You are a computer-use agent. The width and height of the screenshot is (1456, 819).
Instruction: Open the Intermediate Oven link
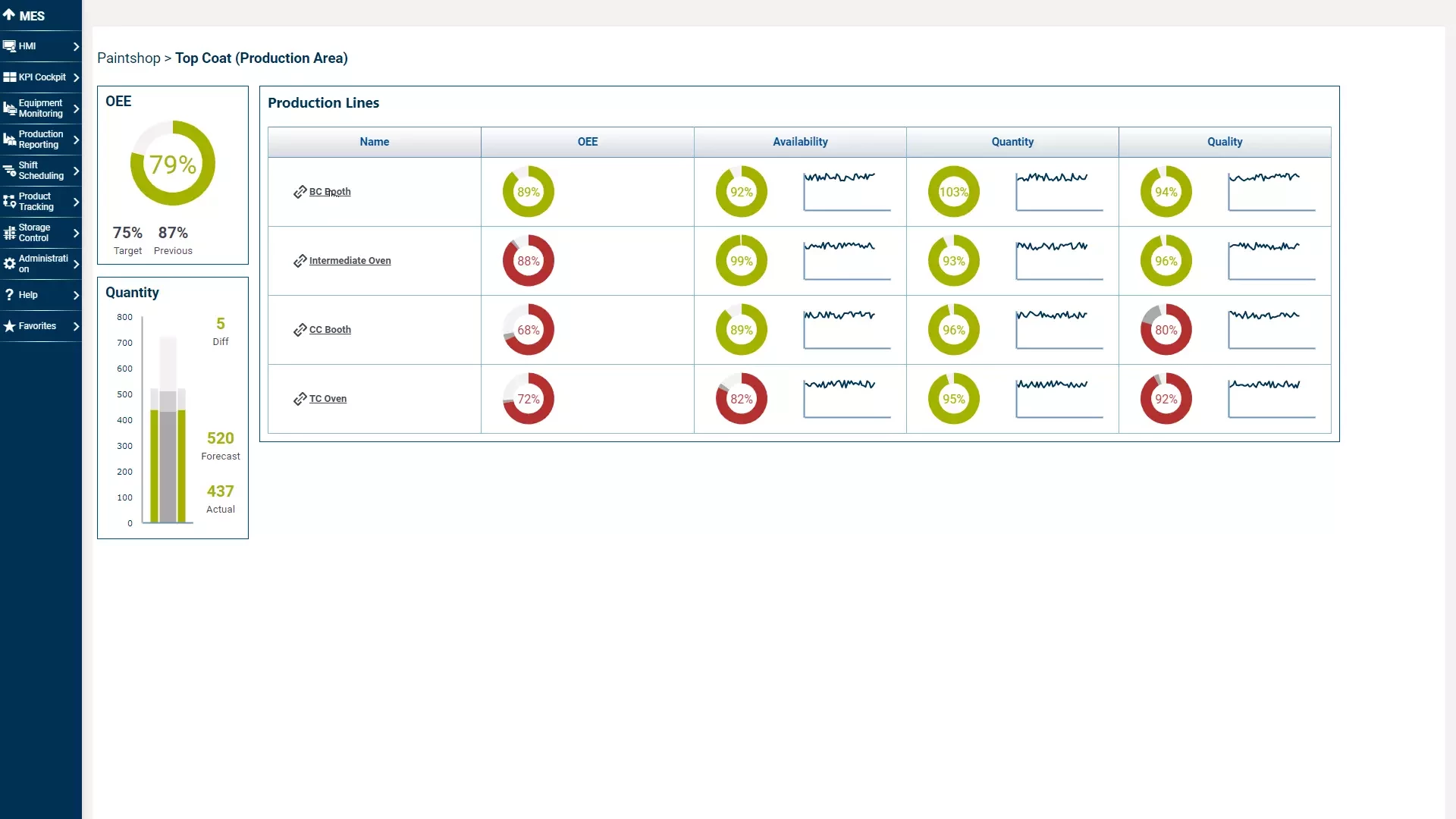(x=350, y=260)
